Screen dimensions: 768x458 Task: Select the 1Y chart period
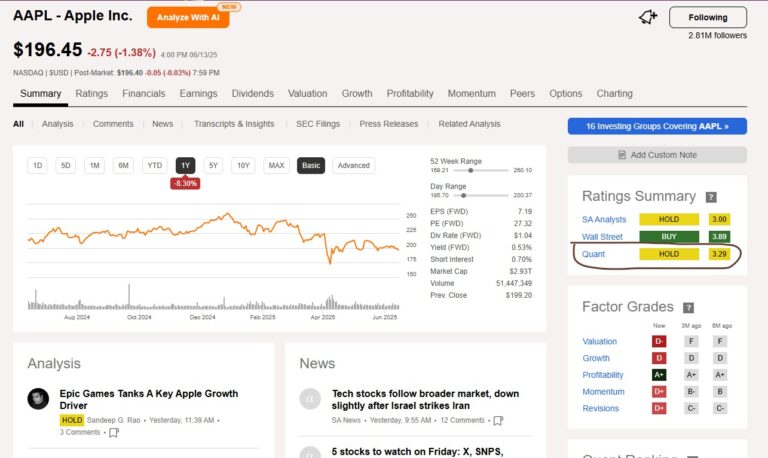click(185, 166)
